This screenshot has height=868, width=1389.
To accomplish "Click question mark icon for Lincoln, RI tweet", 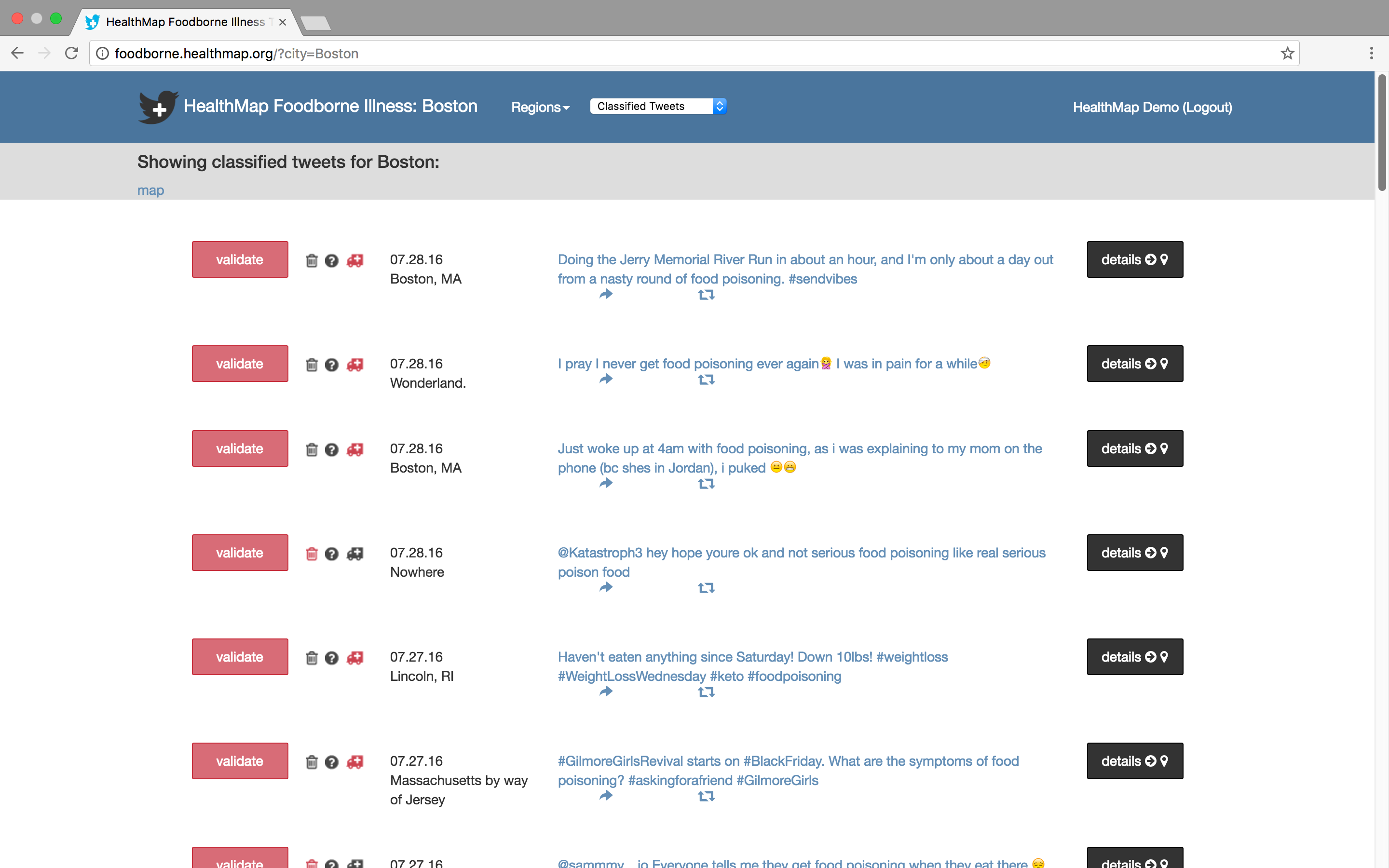I will pos(332,658).
